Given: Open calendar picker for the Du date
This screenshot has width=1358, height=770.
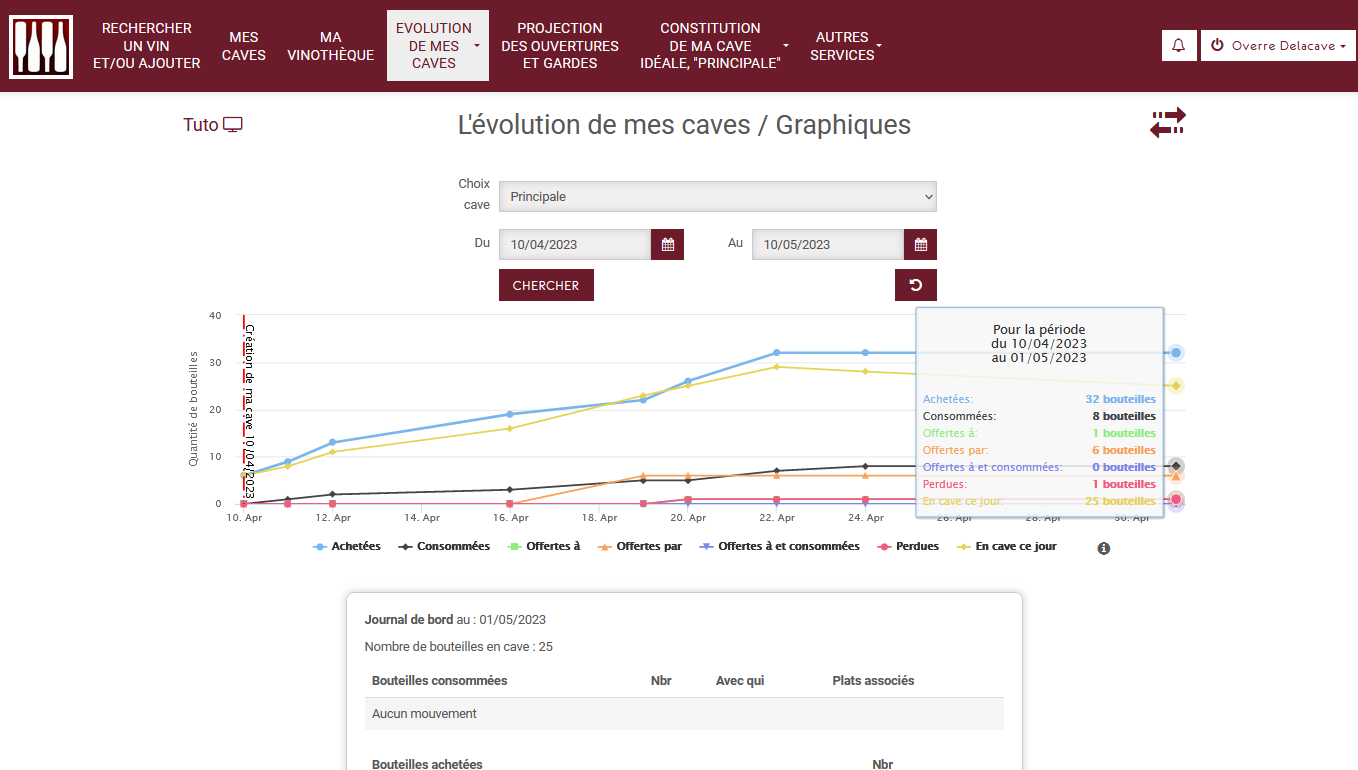Looking at the screenshot, I should pos(667,245).
